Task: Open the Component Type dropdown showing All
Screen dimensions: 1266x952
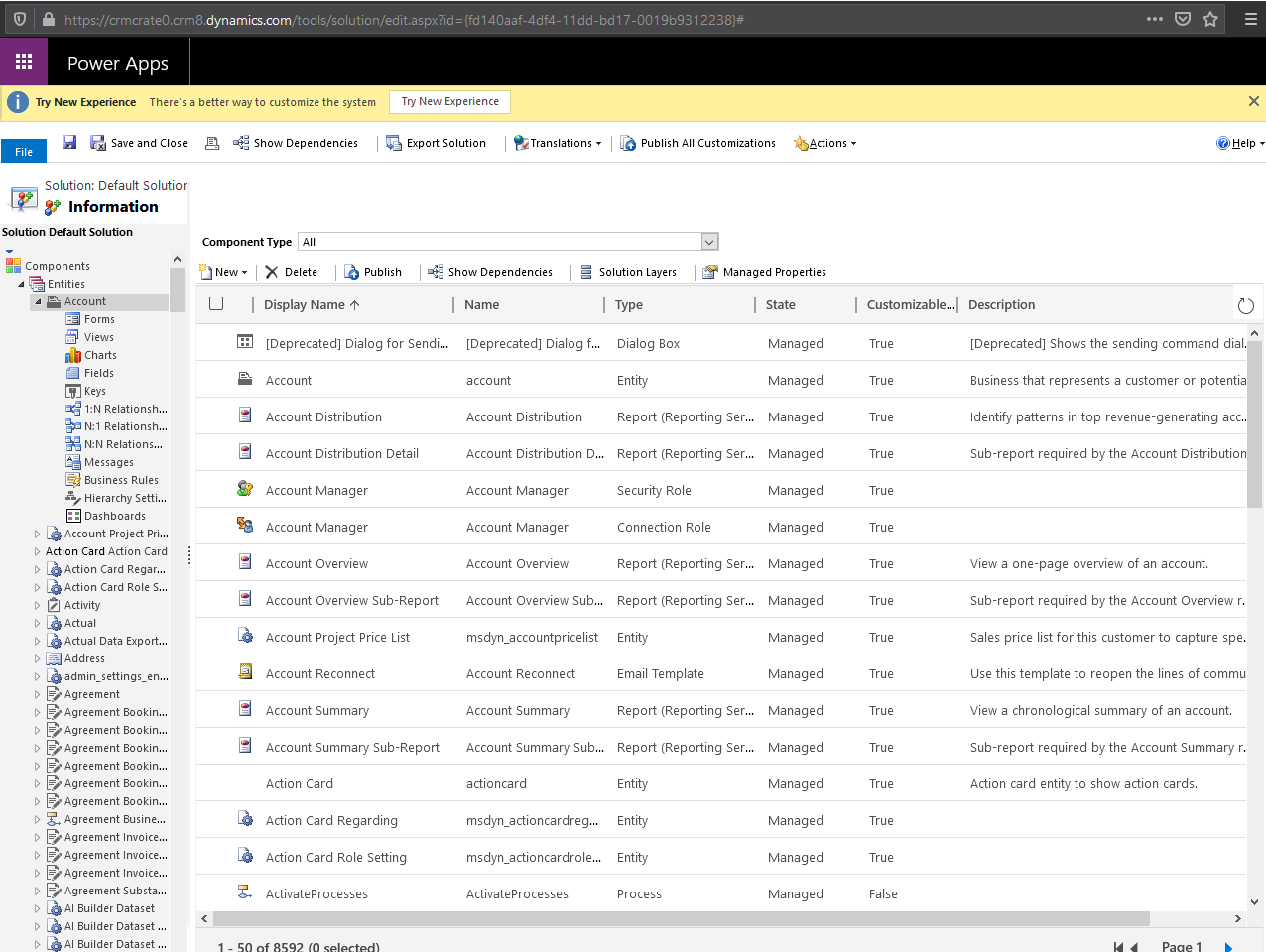Action: (708, 241)
